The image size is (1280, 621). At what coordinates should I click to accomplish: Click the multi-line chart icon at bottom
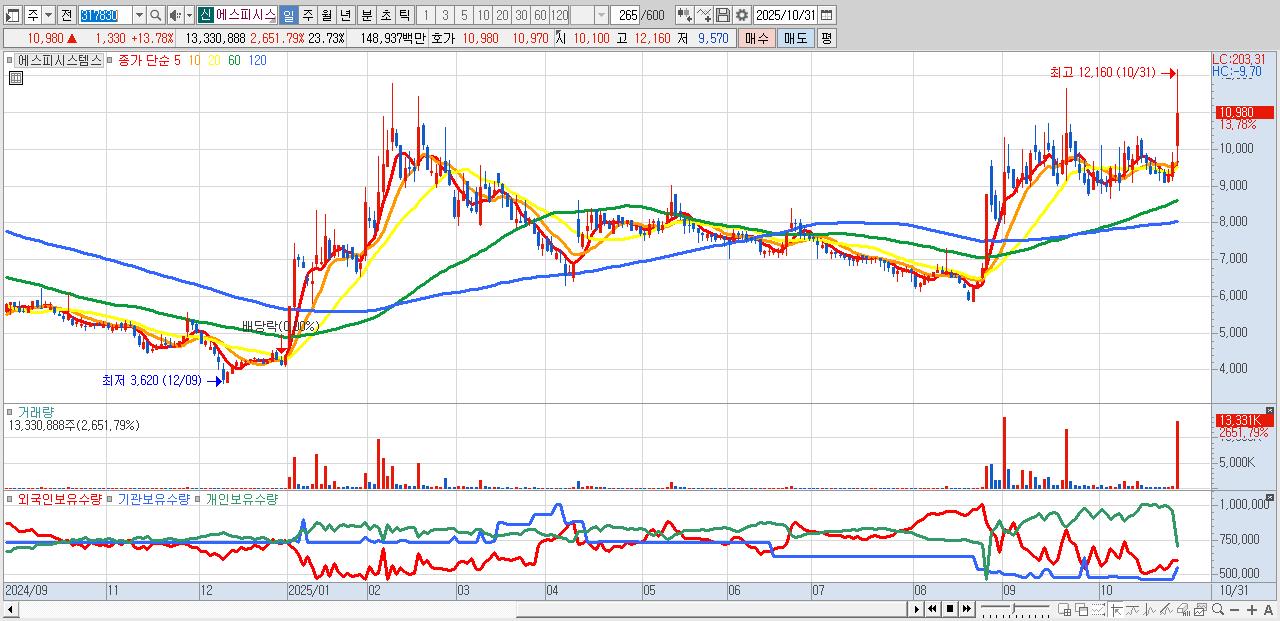(1166, 609)
